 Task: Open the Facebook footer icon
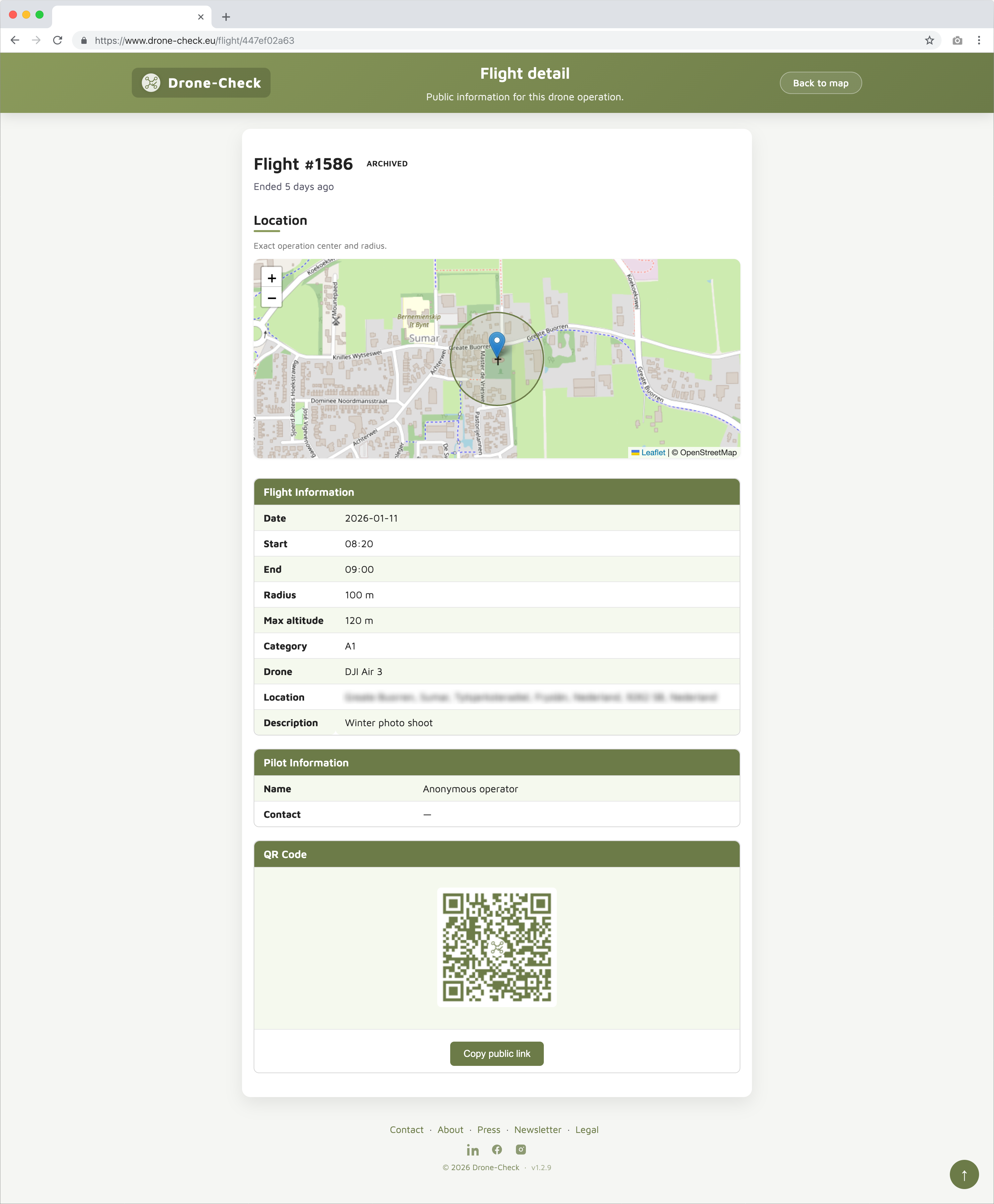point(497,1150)
